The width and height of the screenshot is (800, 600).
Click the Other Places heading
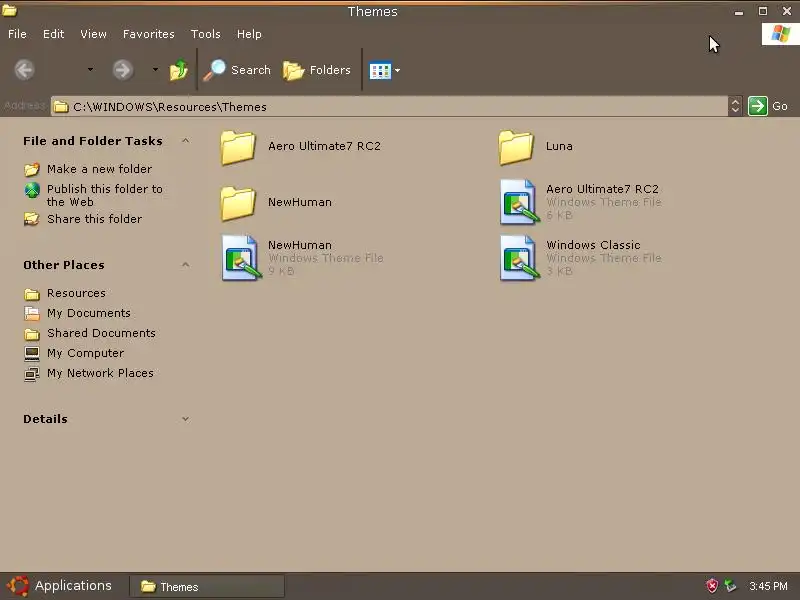click(x=64, y=265)
